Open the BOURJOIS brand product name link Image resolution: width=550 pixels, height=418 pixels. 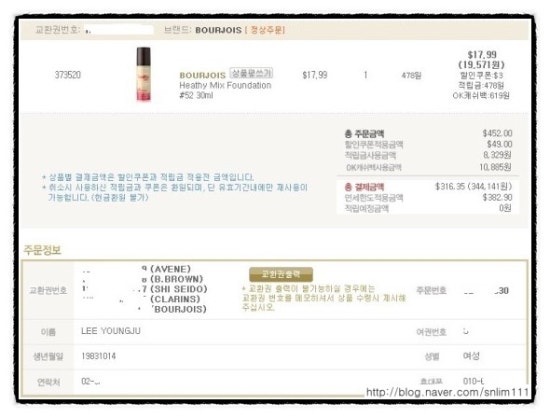tap(202, 75)
